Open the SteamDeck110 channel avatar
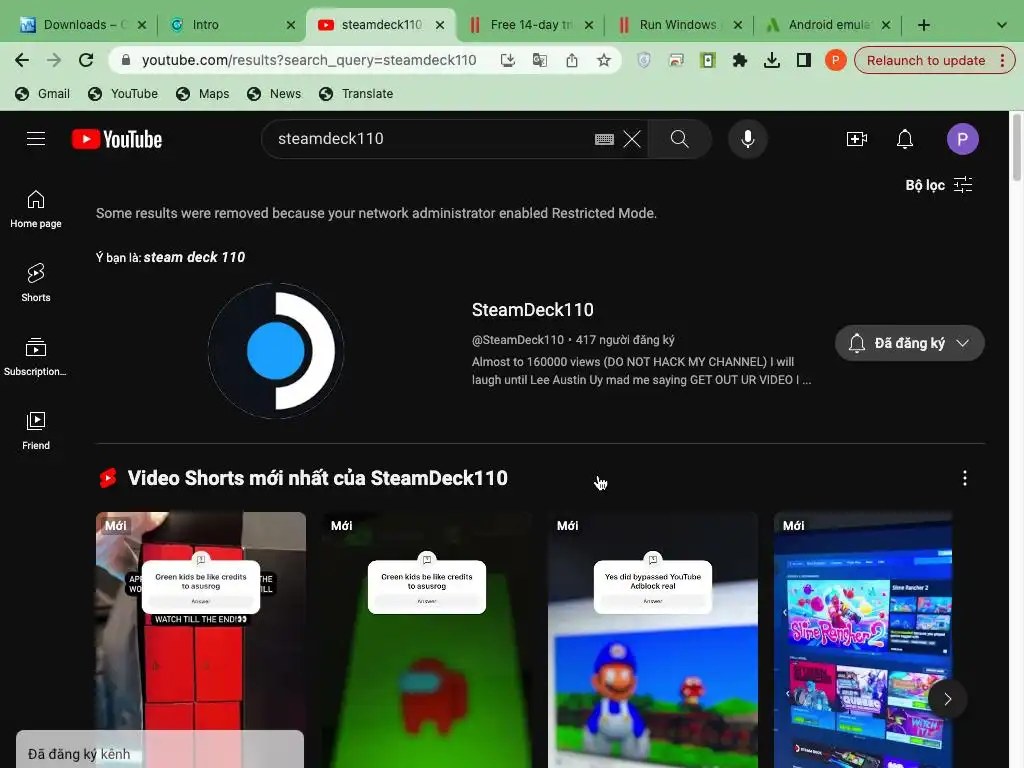 pos(276,351)
